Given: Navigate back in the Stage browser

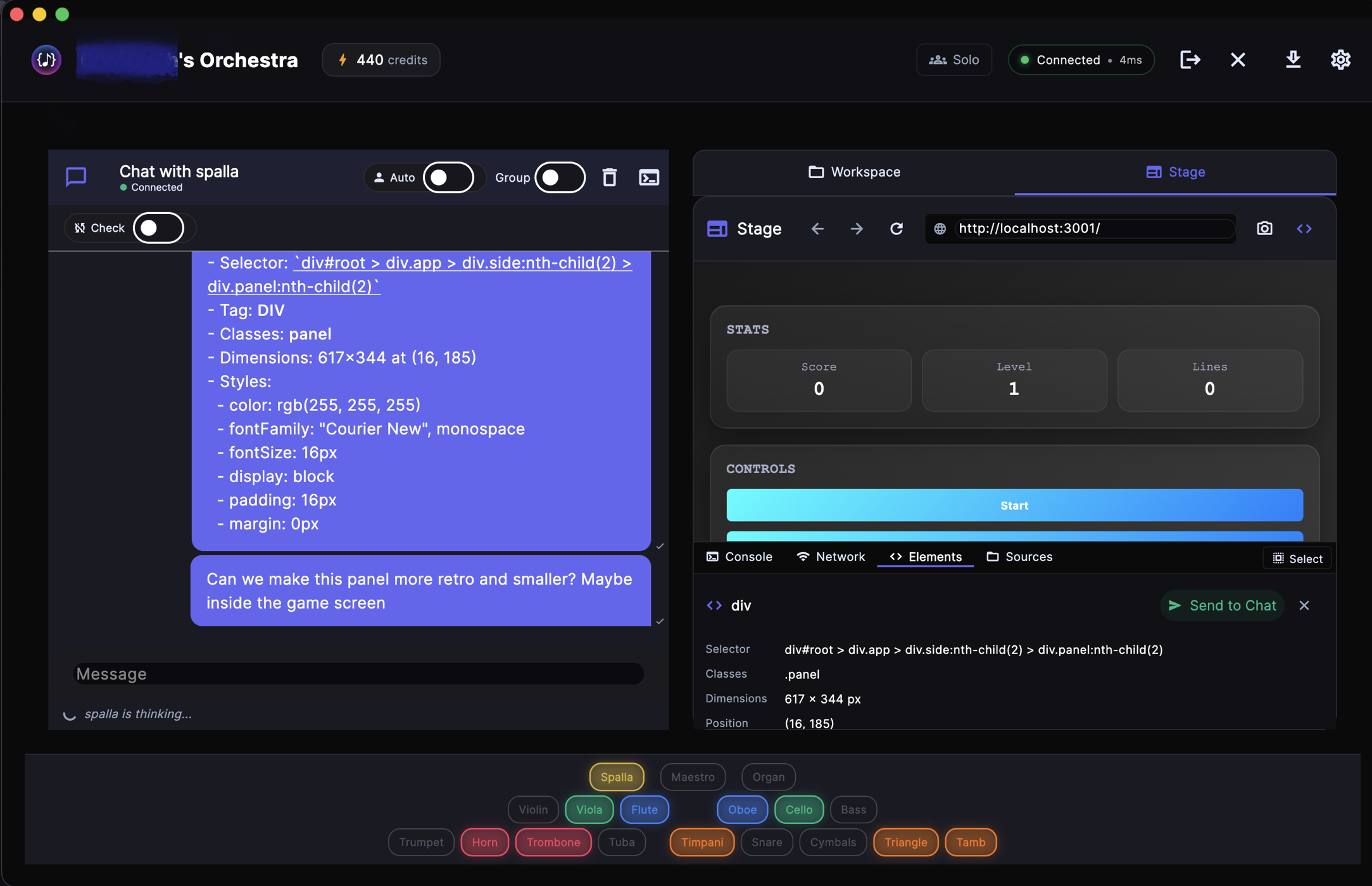Looking at the screenshot, I should click(x=817, y=229).
